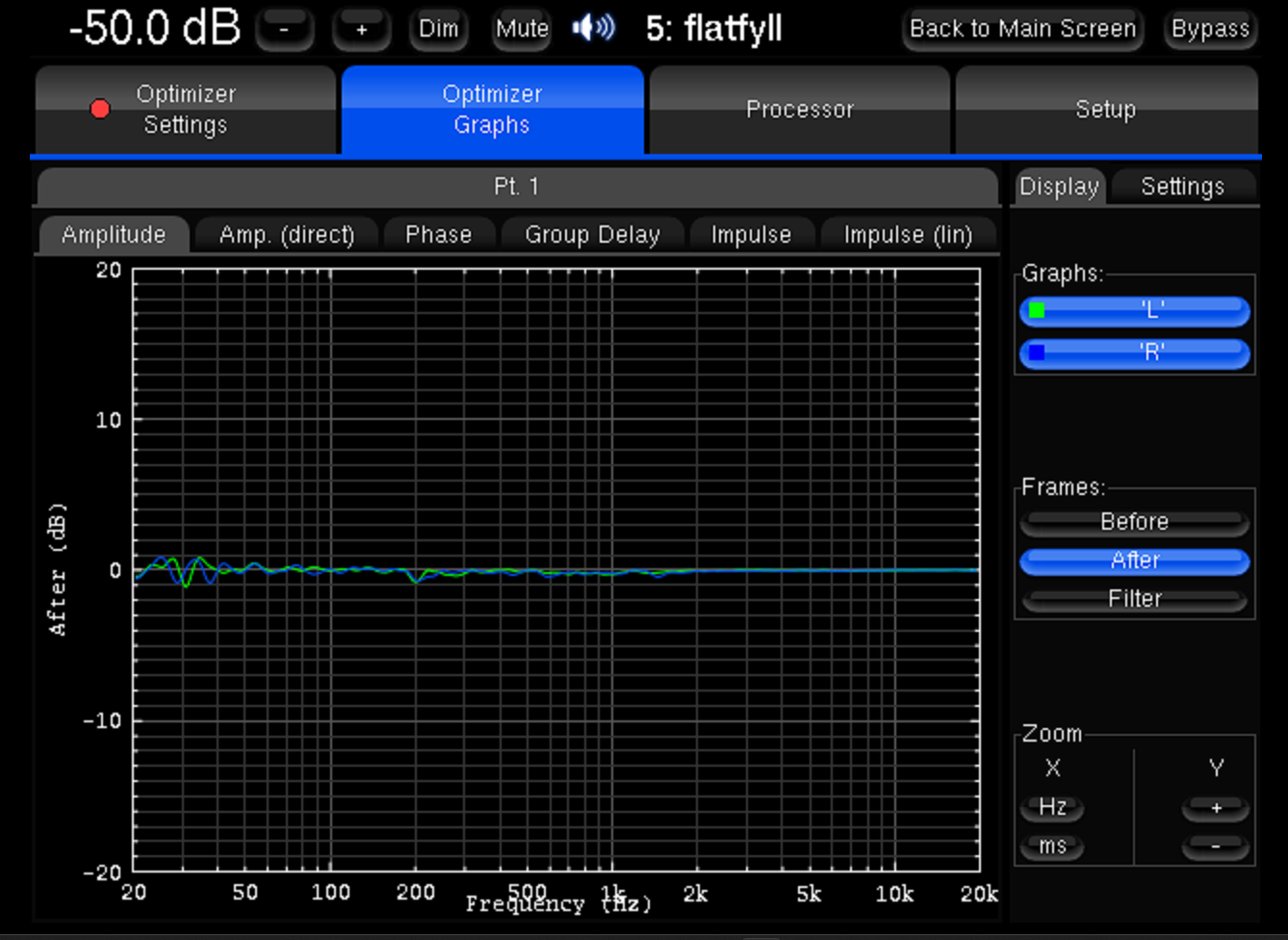
Task: Zoom out Y axis with minus
Action: click(x=1215, y=847)
